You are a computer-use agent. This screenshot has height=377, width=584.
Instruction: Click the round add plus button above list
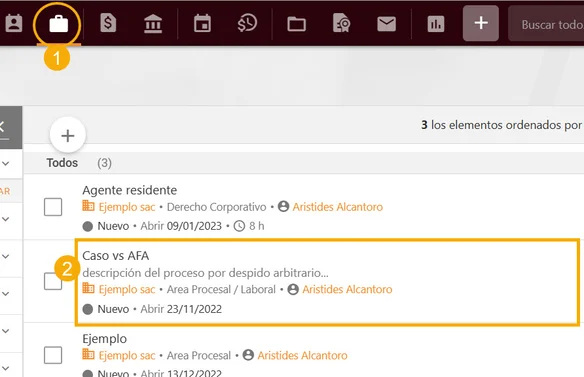pyautogui.click(x=67, y=135)
